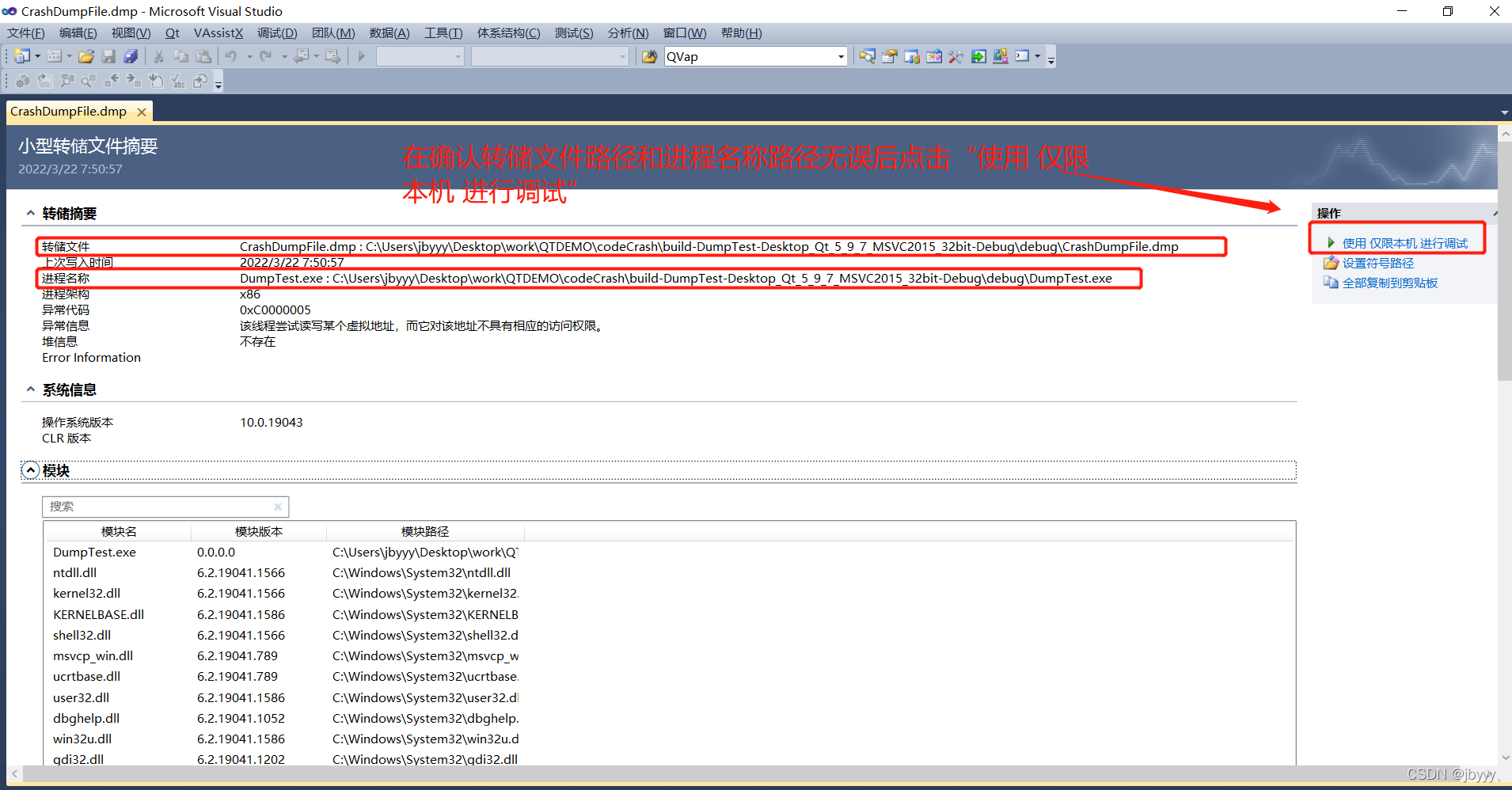1512x790 pixels.
Task: Click the Cut scissors icon
Action: pos(158,56)
